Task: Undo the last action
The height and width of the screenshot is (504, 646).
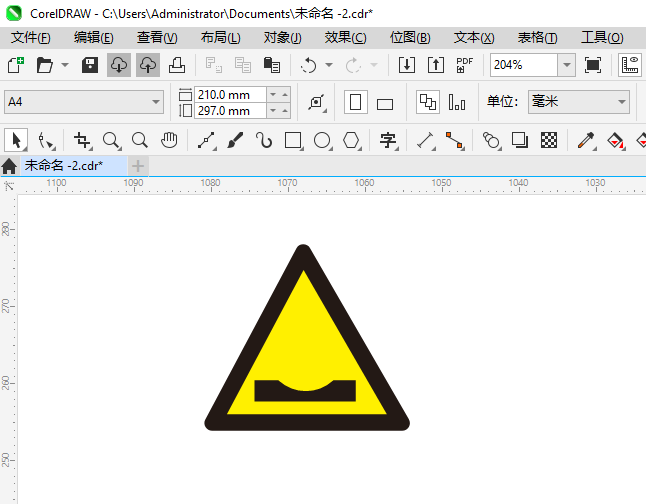Action: [x=309, y=65]
